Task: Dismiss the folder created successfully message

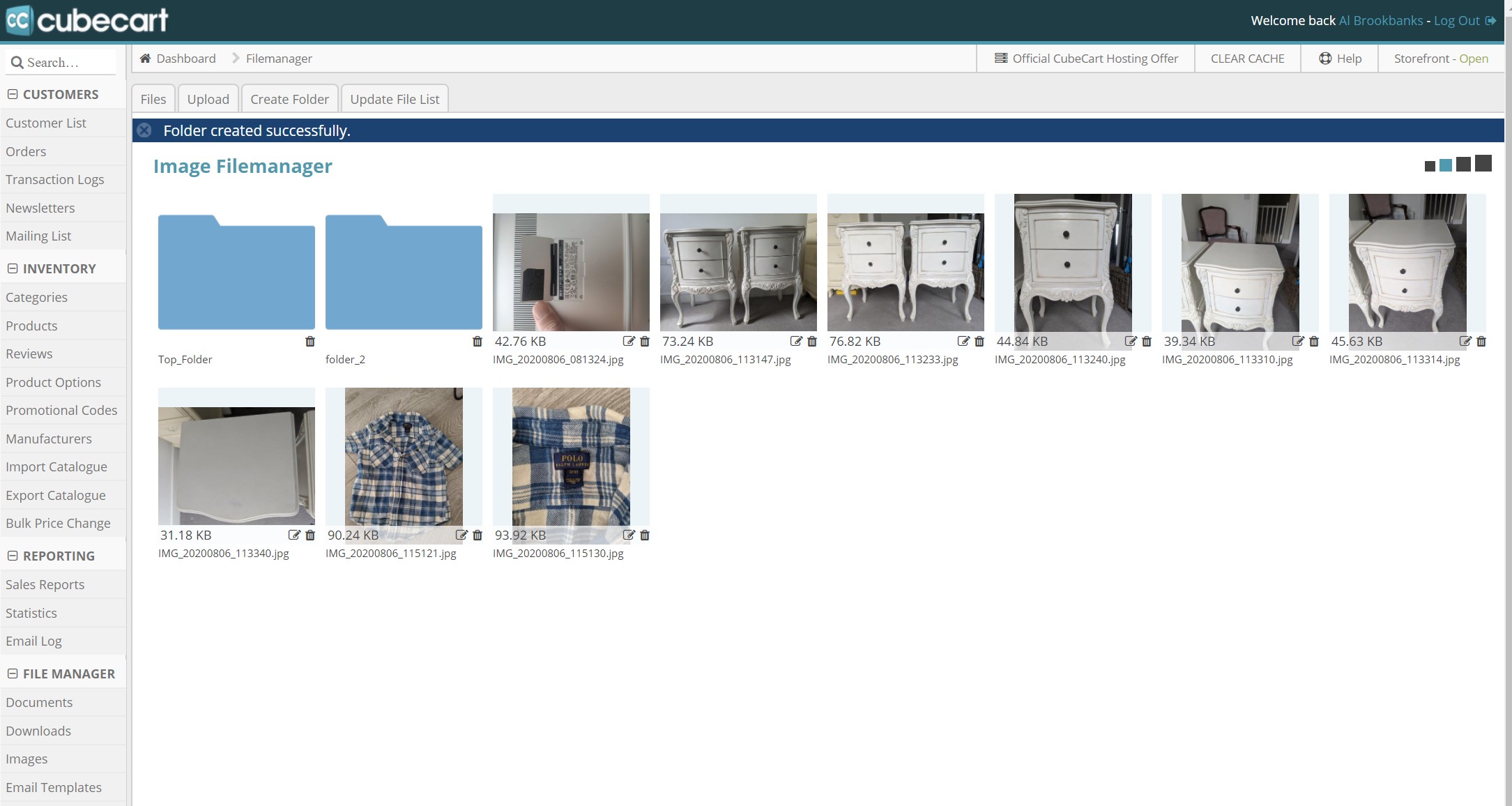Action: coord(144,130)
